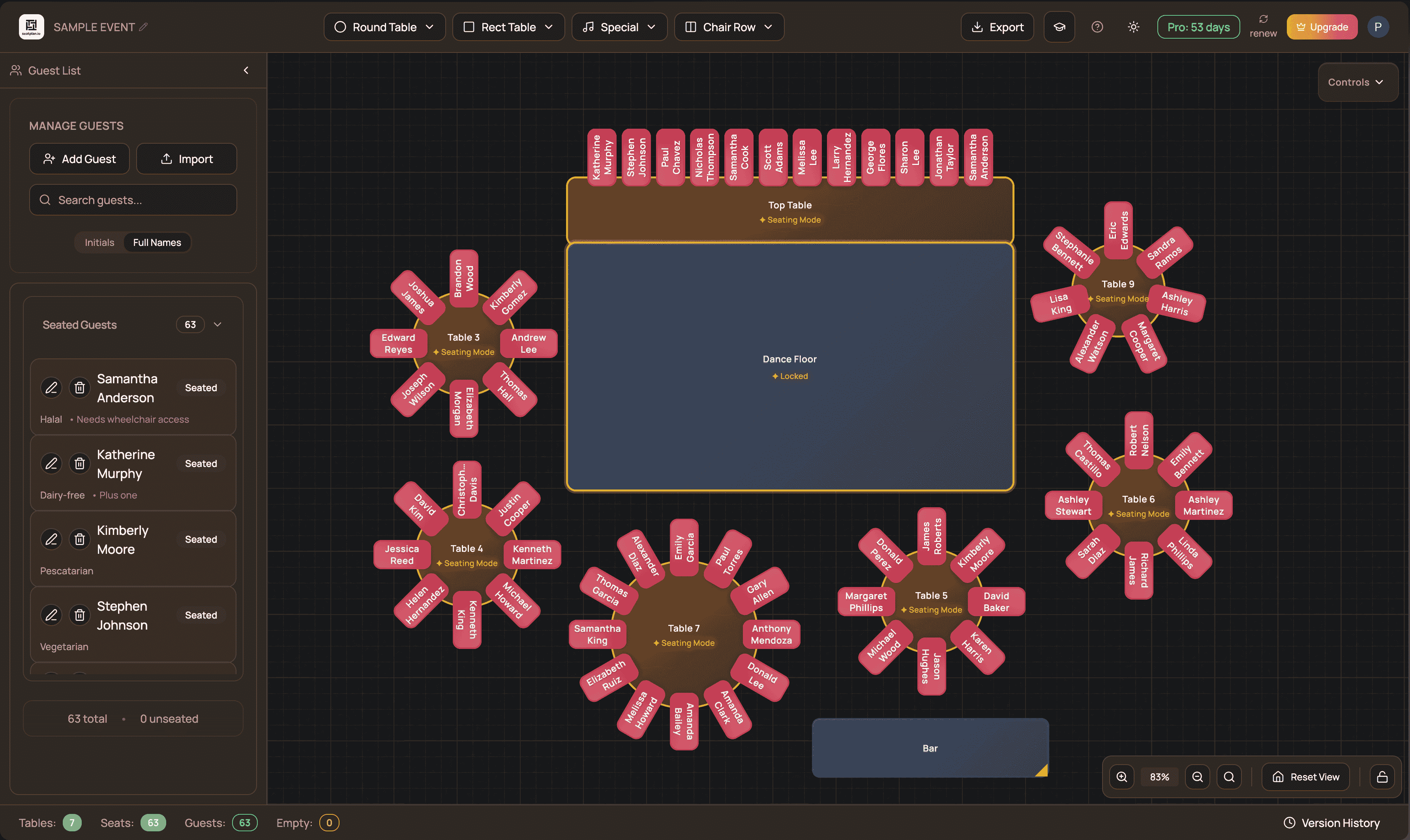Delete Stephen Johnson with the trash icon

[x=79, y=615]
